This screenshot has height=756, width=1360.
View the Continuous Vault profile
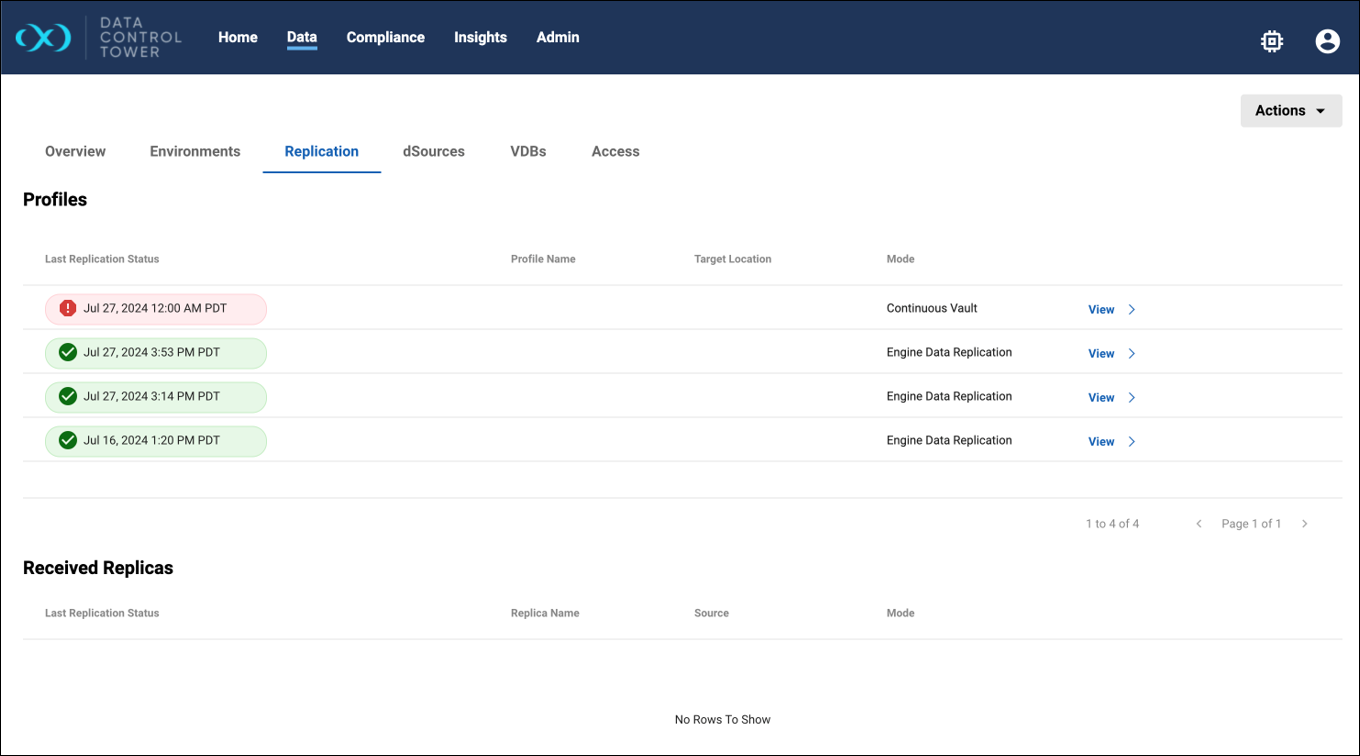point(1101,310)
